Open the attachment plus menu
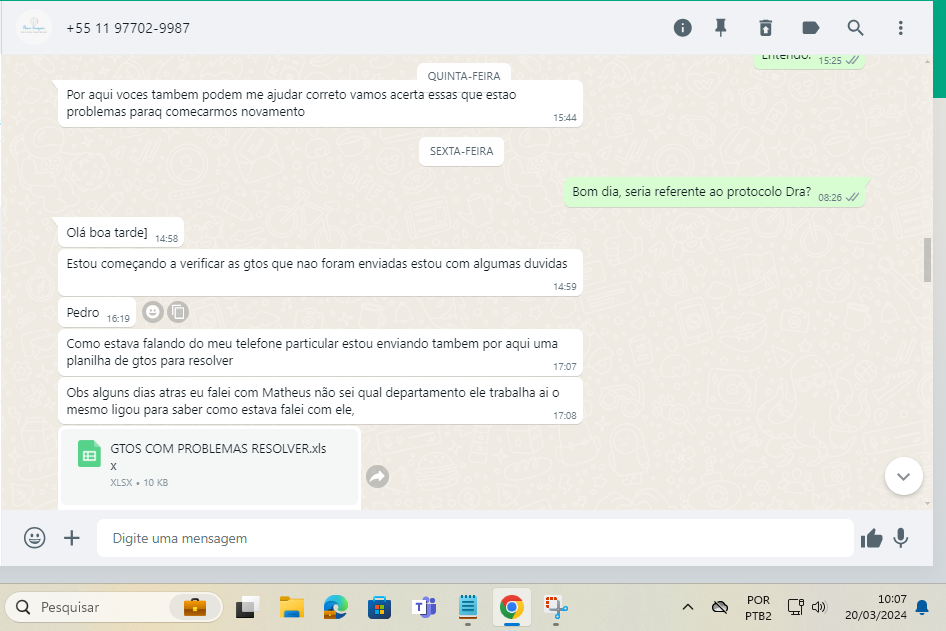Image resolution: width=946 pixels, height=631 pixels. tap(72, 538)
